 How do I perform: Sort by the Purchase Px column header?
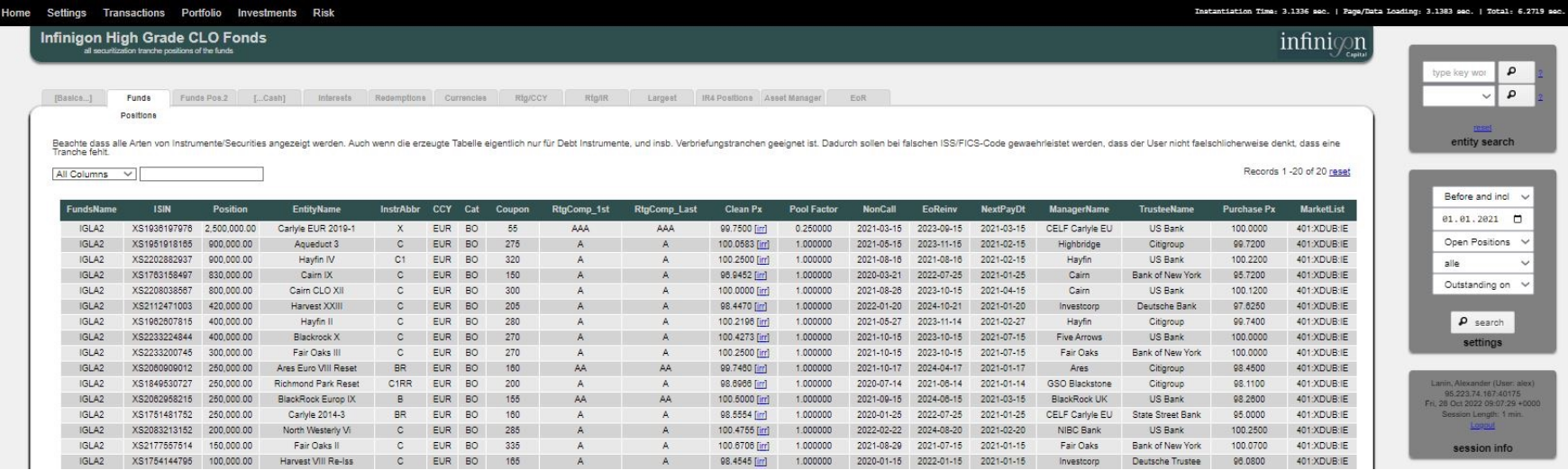(x=1249, y=209)
